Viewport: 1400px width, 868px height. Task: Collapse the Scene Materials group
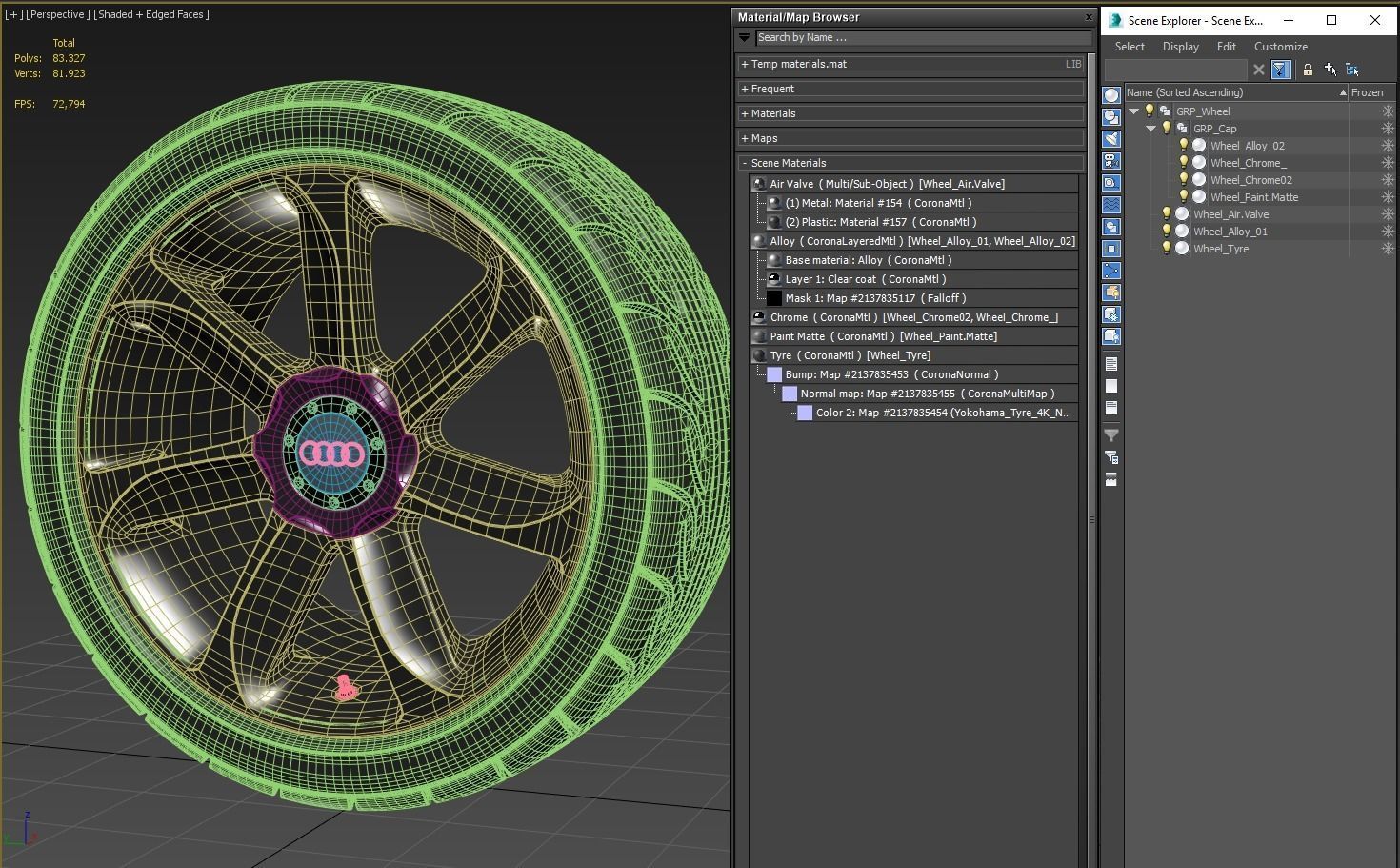pos(910,163)
